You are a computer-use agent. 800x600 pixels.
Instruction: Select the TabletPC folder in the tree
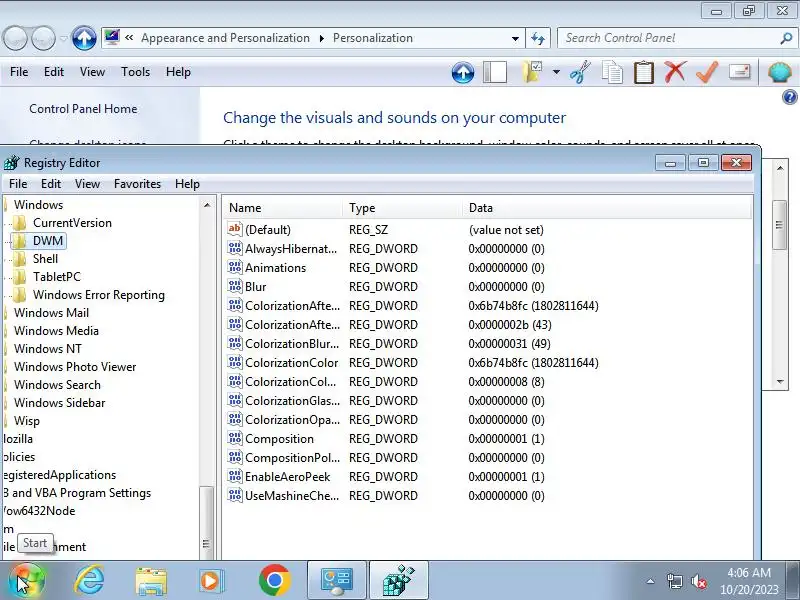click(57, 277)
